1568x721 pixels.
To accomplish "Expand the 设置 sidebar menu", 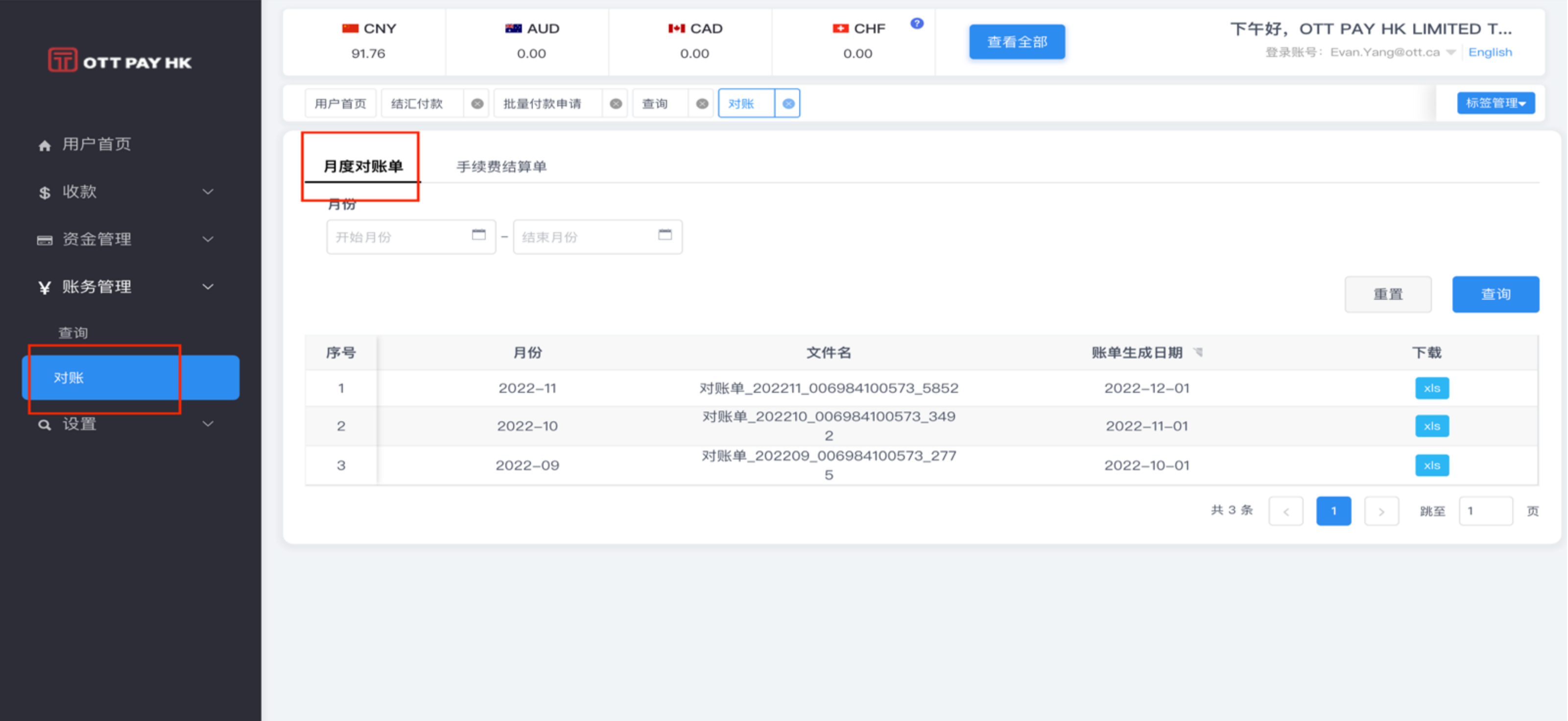I will pos(208,424).
